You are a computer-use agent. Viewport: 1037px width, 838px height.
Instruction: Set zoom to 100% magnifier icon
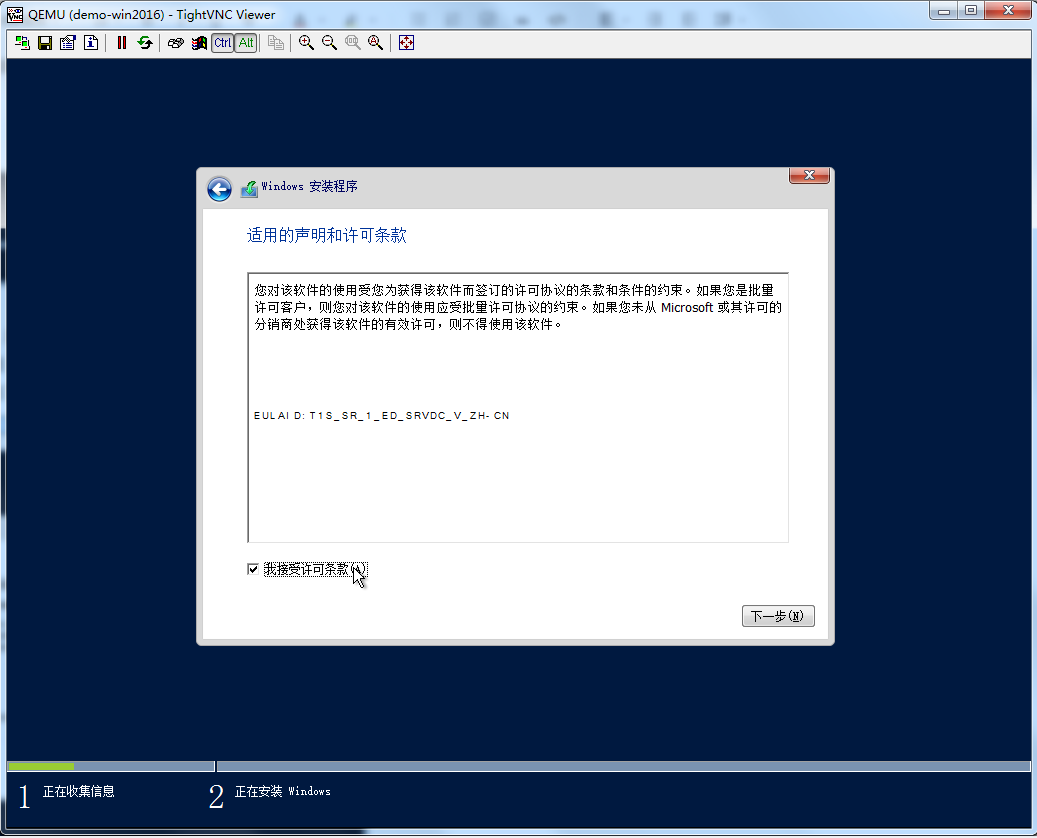tap(353, 43)
